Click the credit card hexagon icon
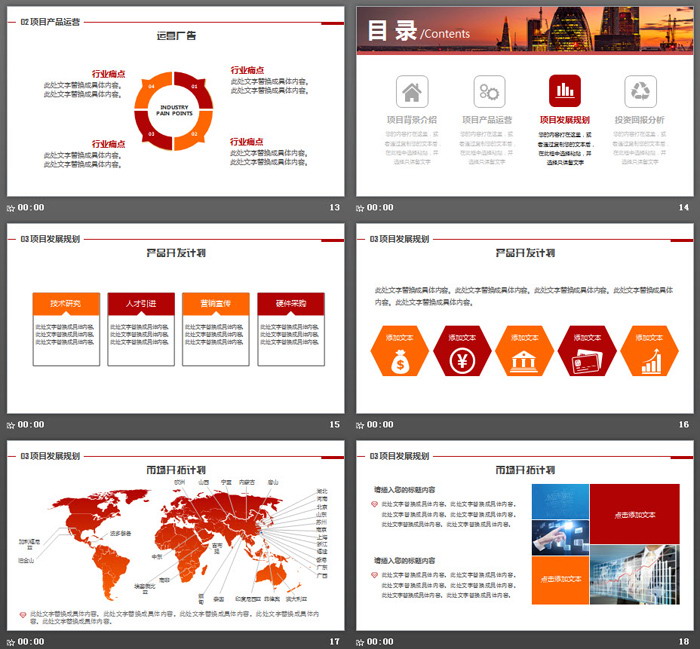 (x=587, y=352)
